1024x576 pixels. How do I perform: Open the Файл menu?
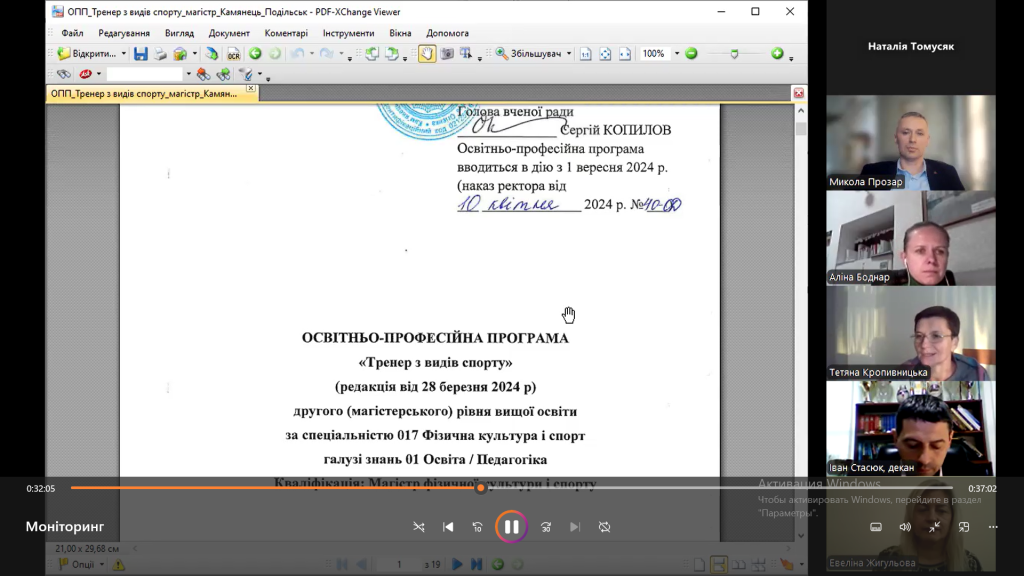click(x=72, y=33)
